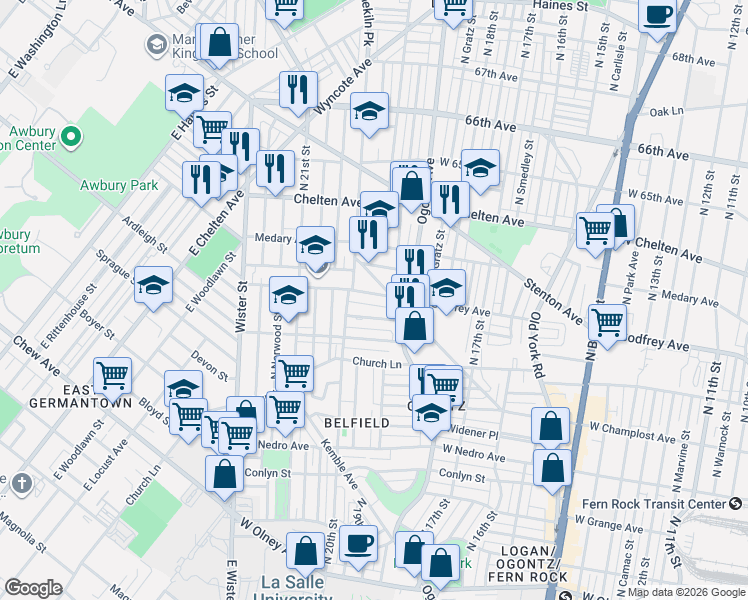Screen dimensions: 748x600
Task: Click the BELFIELD neighborhood label
Action: [357, 423]
